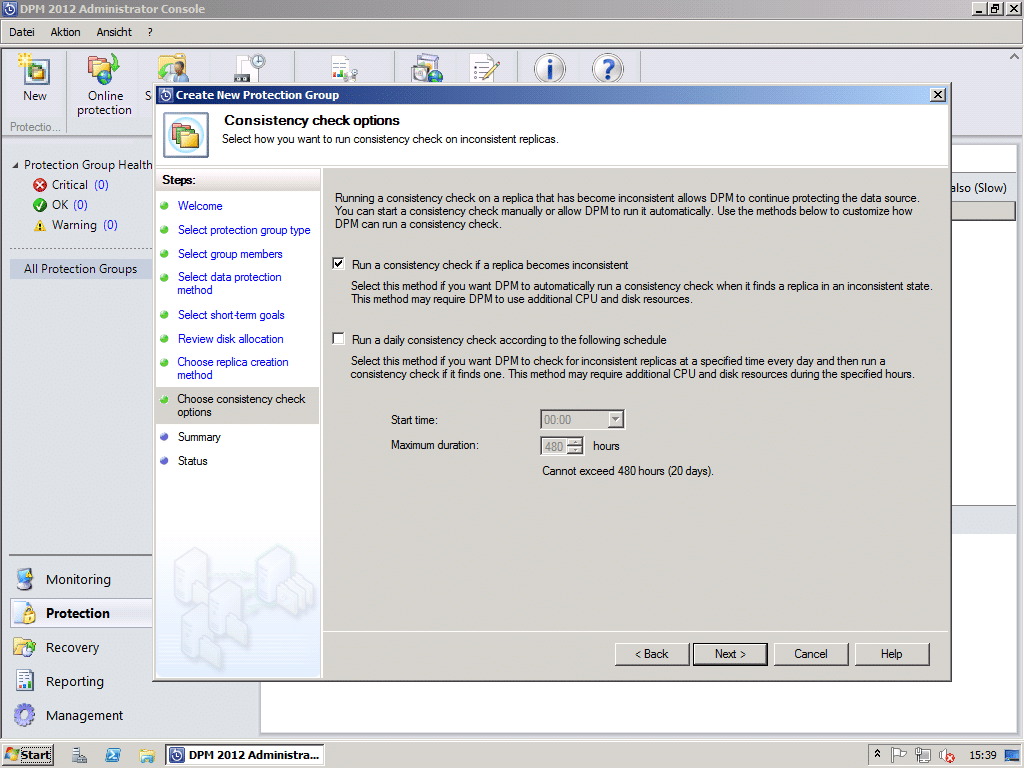Switch to the Reporting workspace
The width and height of the screenshot is (1024, 768).
(x=74, y=681)
